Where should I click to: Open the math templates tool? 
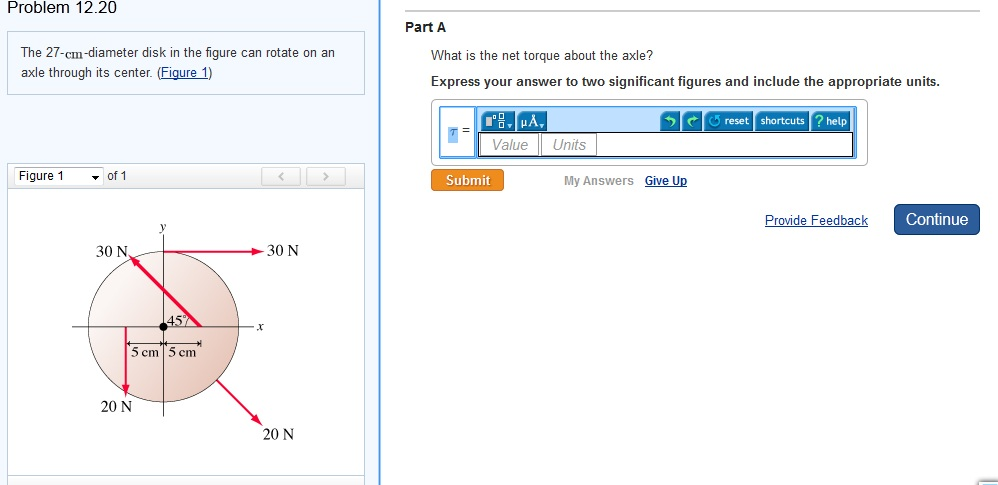(497, 121)
